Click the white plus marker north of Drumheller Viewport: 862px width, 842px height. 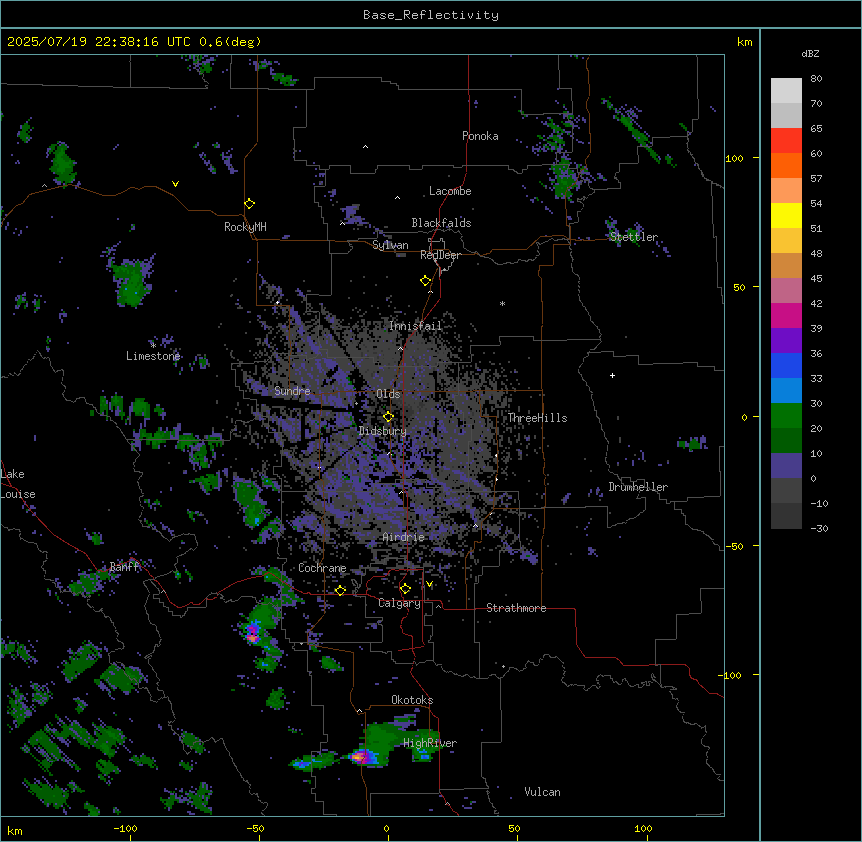pos(612,375)
